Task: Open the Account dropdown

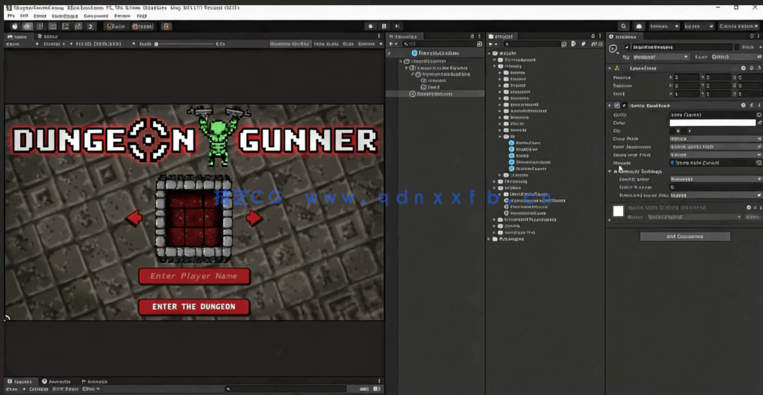Action: tap(664, 26)
